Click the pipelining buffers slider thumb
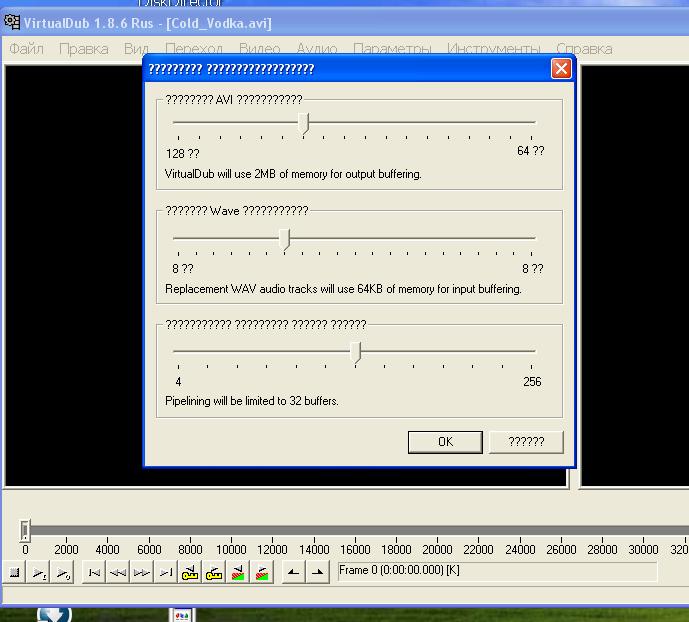This screenshot has height=622, width=689. pos(355,352)
